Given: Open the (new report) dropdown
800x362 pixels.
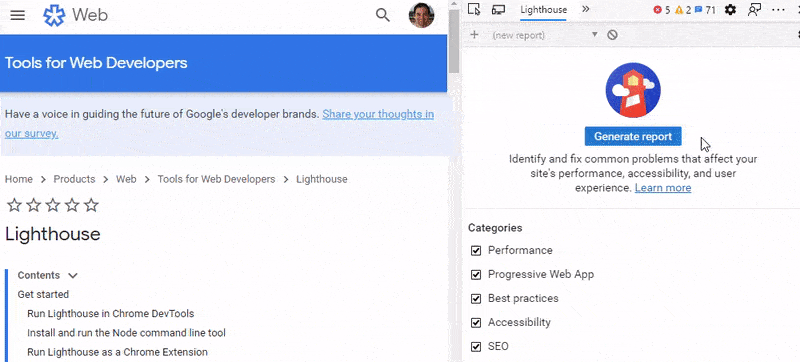Looking at the screenshot, I should pyautogui.click(x=544, y=35).
